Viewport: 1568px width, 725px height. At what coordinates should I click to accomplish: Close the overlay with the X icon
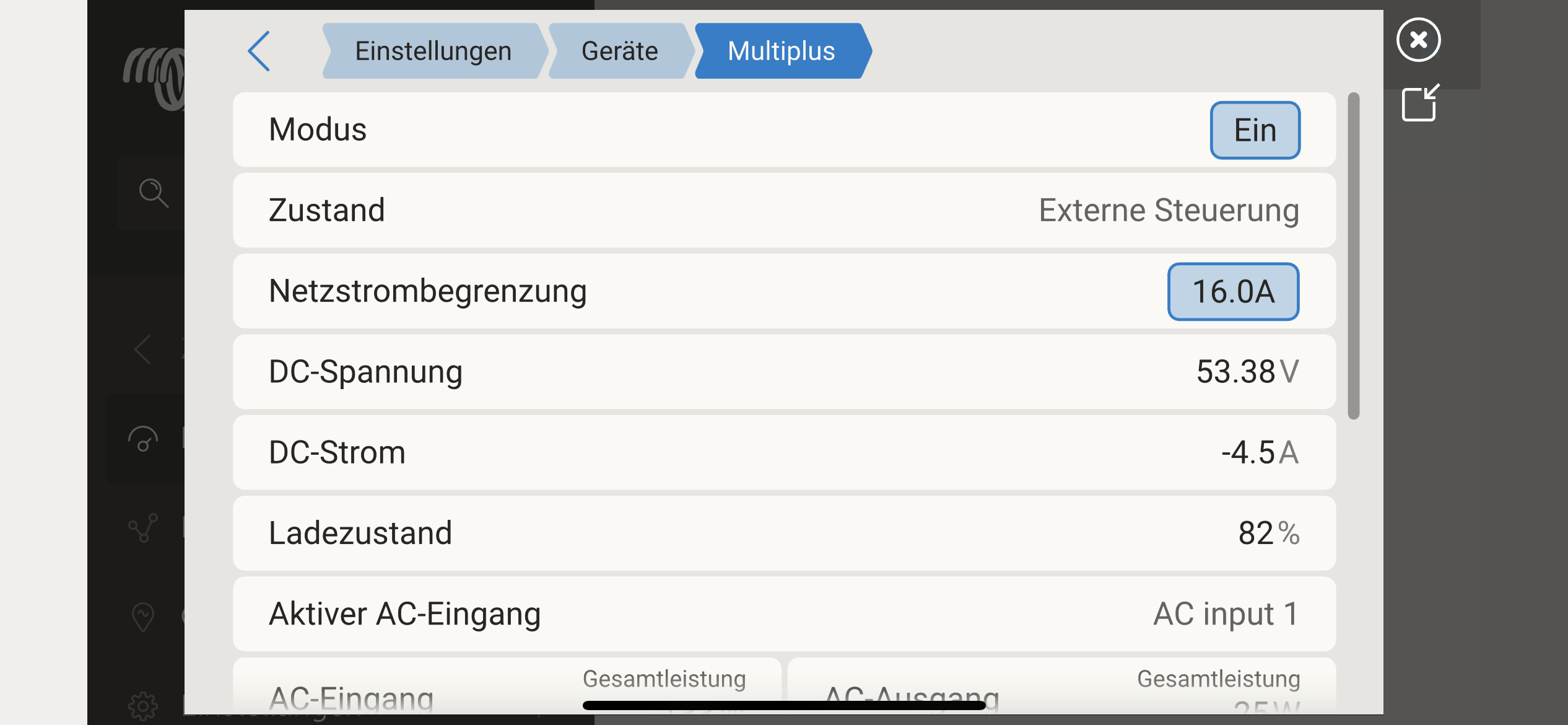click(1418, 40)
